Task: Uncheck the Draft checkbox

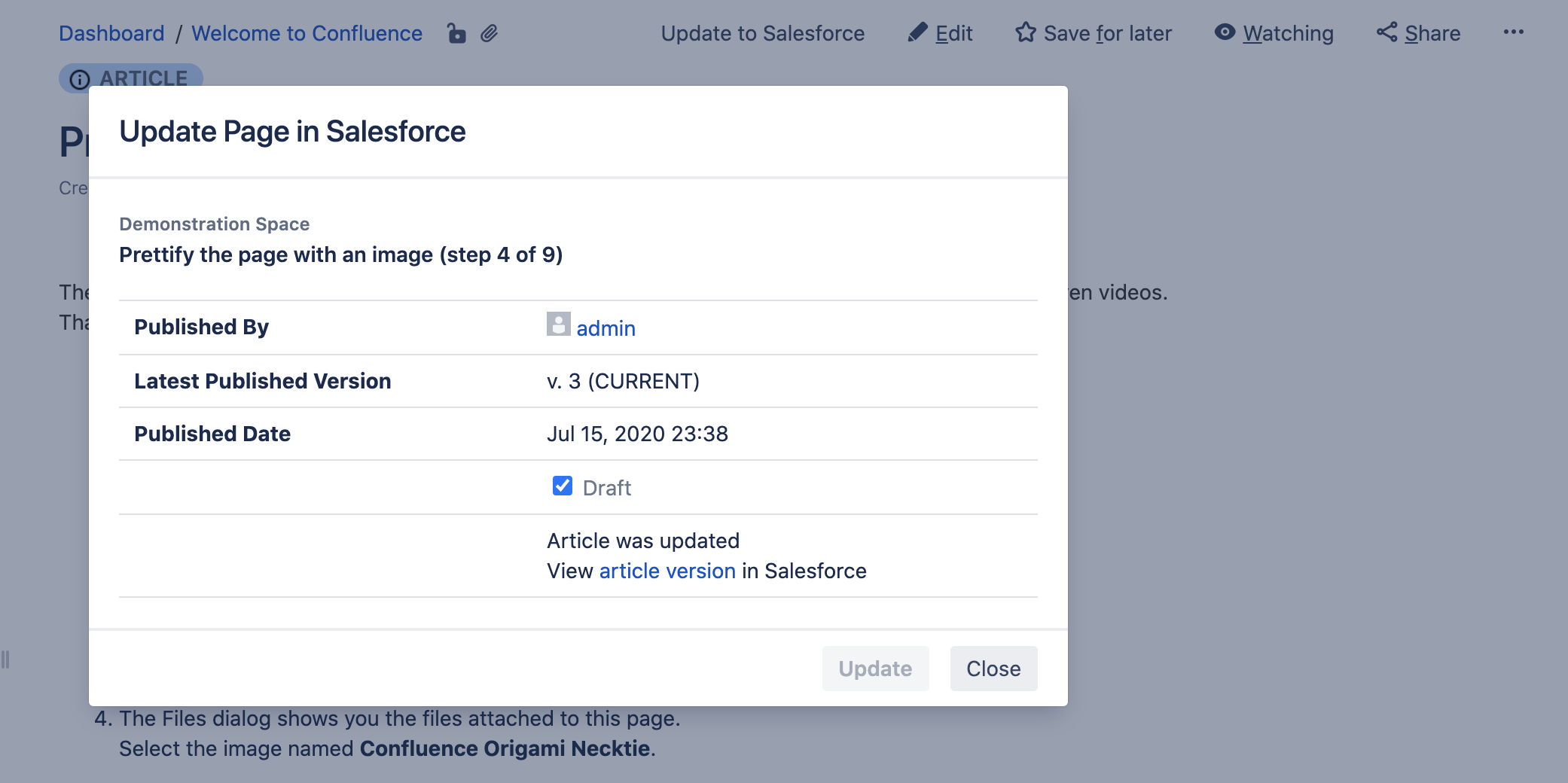Action: 563,486
